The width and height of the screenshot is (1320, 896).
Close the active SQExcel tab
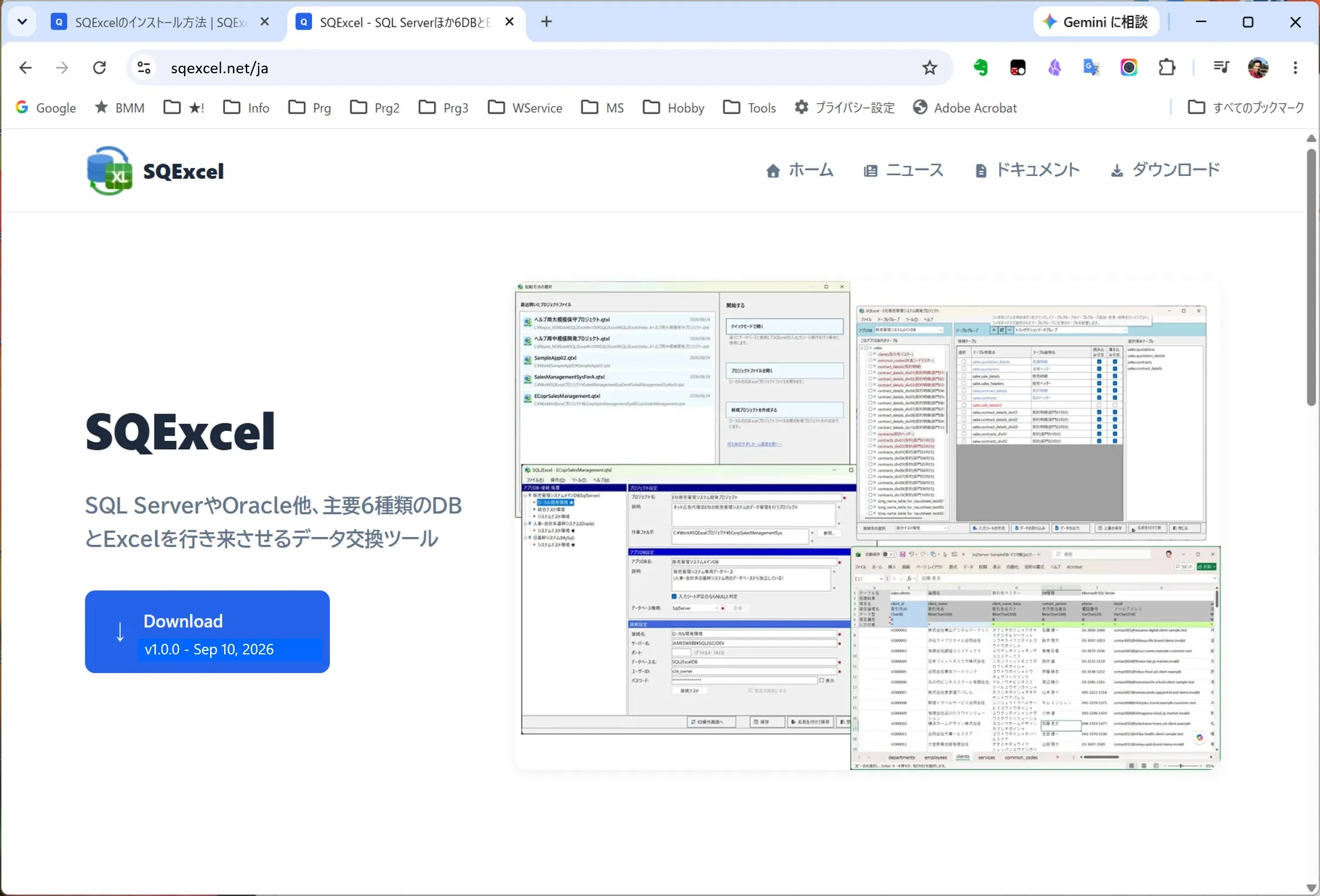pos(509,22)
